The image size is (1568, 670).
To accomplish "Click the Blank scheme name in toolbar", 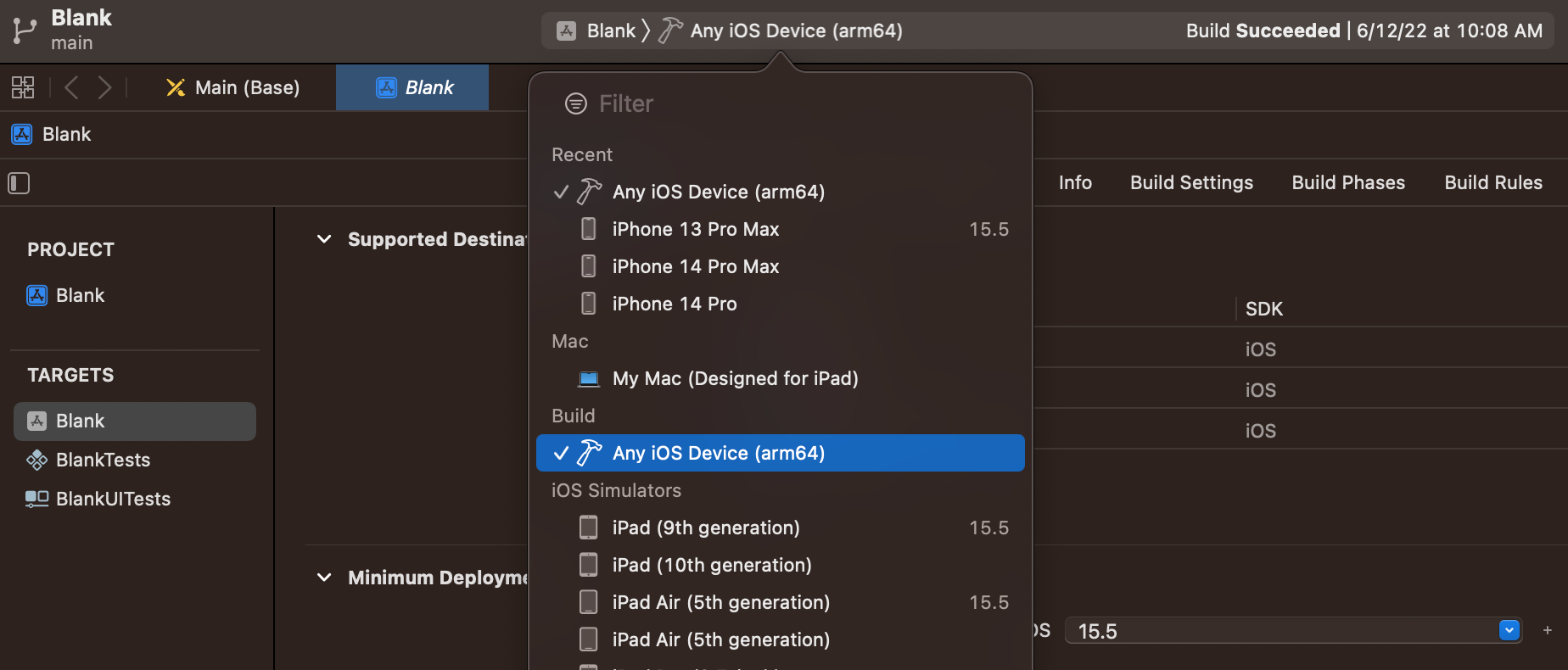I will (x=611, y=31).
